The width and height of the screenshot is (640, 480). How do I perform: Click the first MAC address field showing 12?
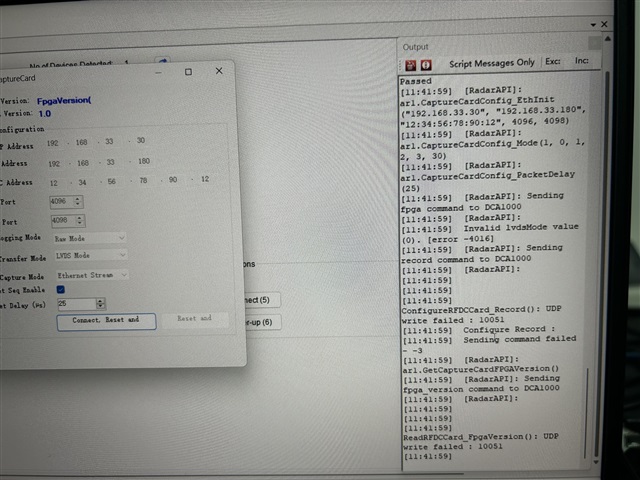pyautogui.click(x=53, y=183)
